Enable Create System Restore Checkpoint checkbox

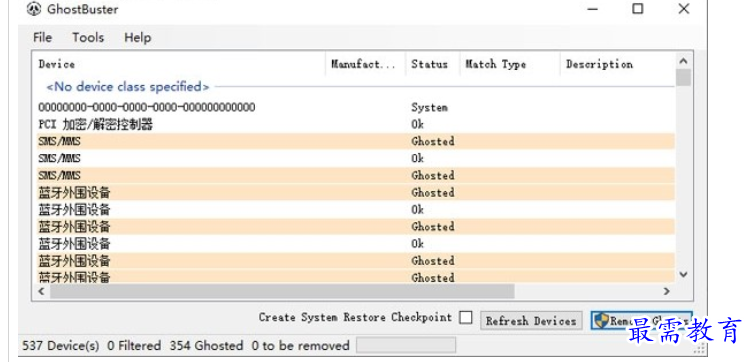tap(465, 318)
